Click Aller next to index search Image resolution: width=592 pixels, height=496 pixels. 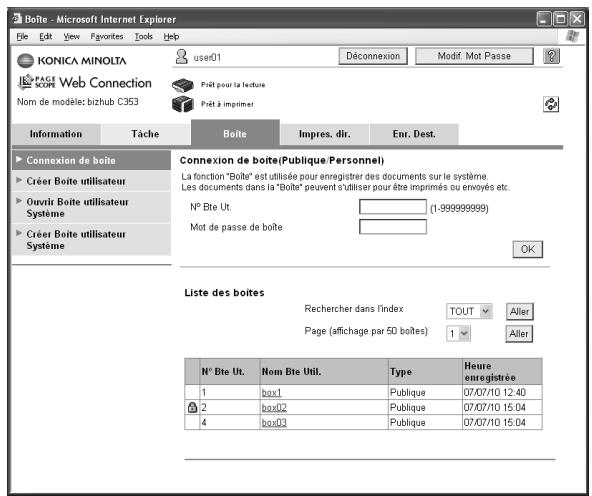click(x=520, y=312)
